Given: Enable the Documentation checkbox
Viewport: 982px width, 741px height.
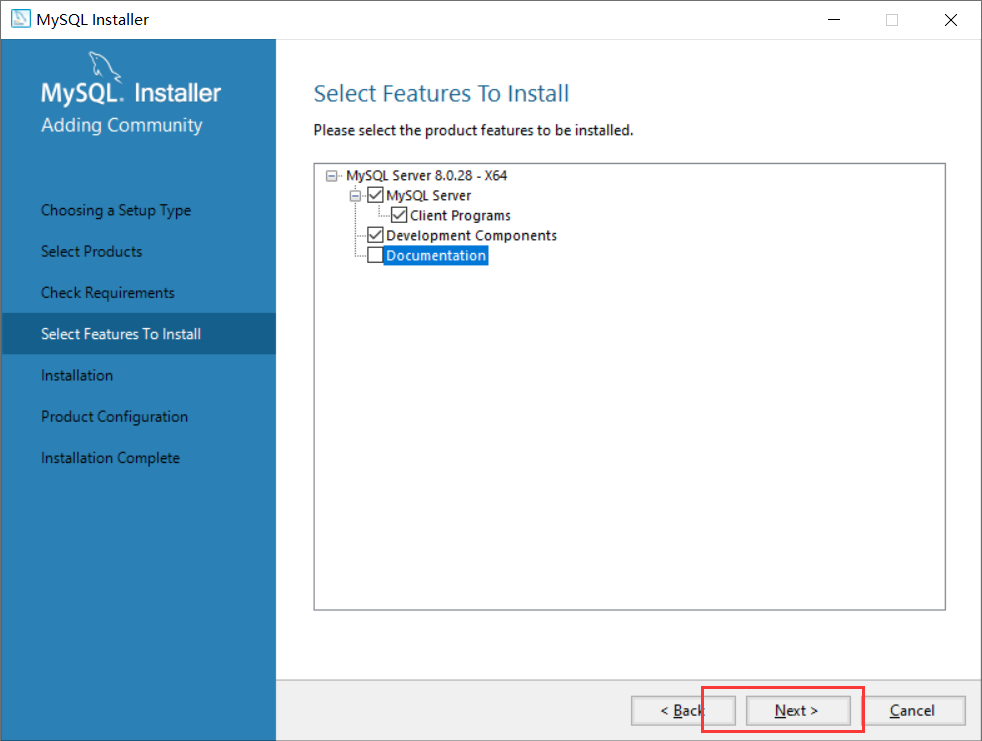Looking at the screenshot, I should pyautogui.click(x=375, y=255).
